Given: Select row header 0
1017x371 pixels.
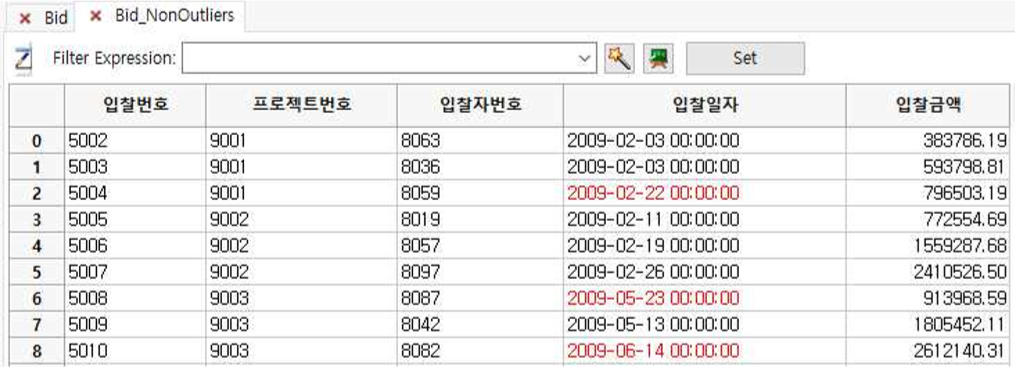Looking at the screenshot, I should (37, 141).
